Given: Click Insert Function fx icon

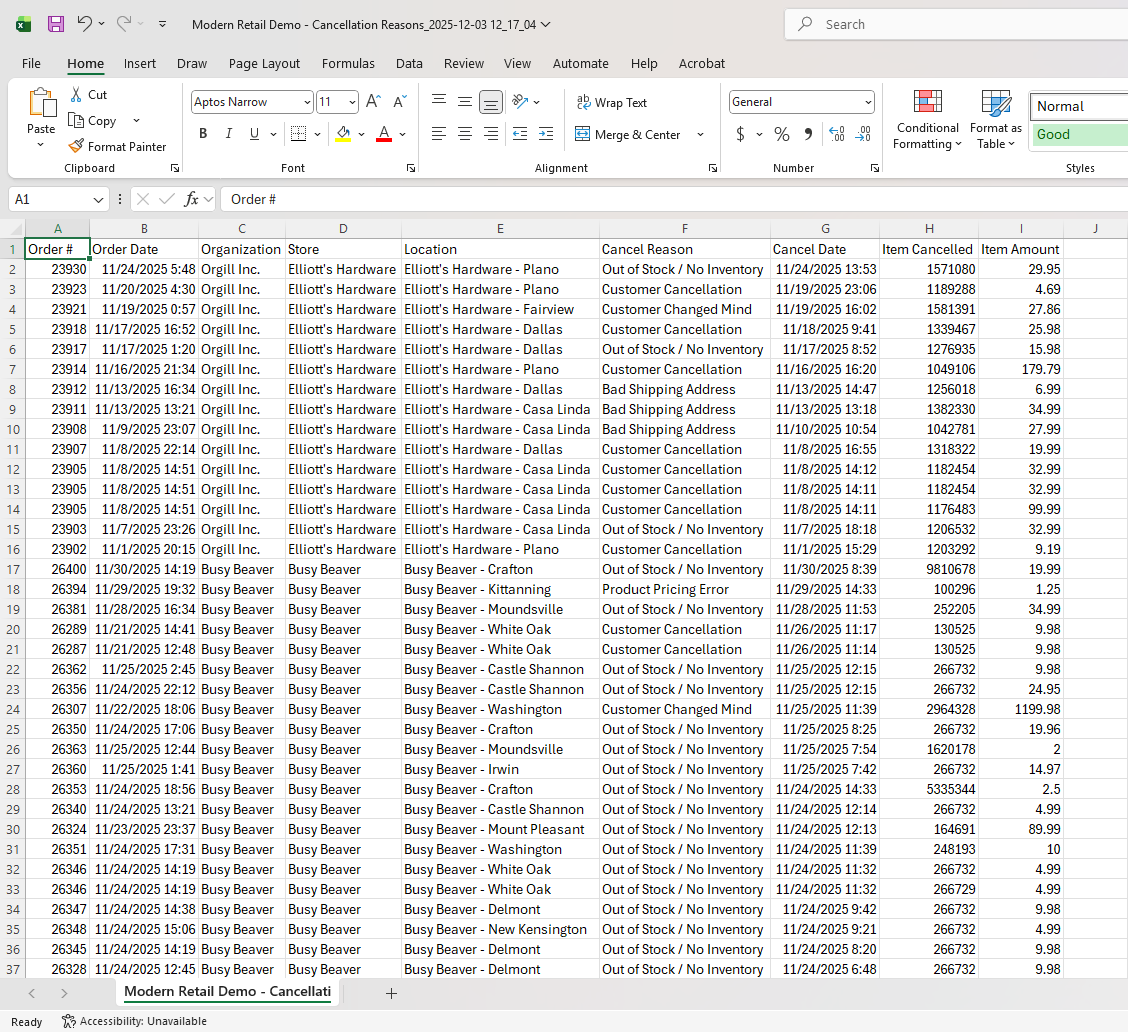Looking at the screenshot, I should click(x=191, y=199).
